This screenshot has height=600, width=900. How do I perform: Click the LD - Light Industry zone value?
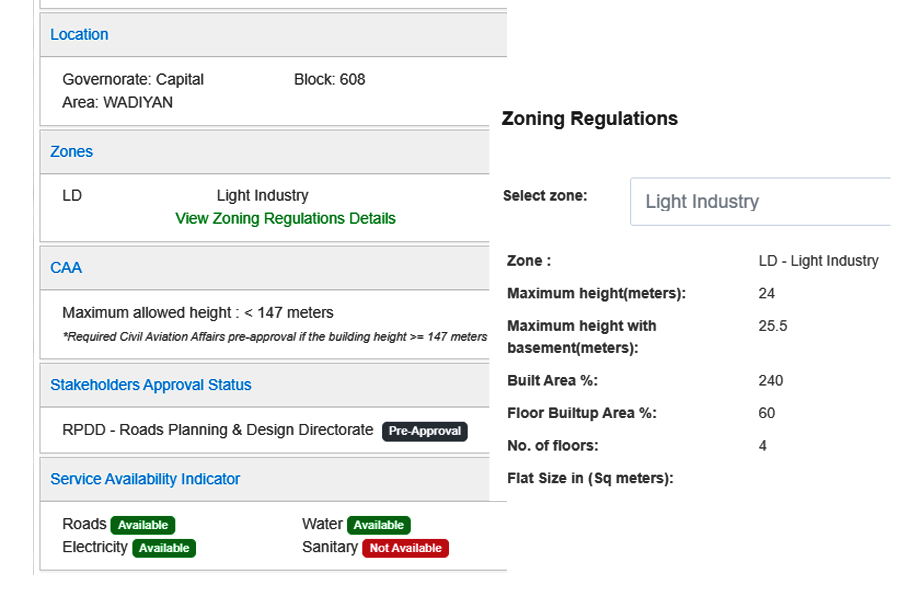click(x=818, y=261)
